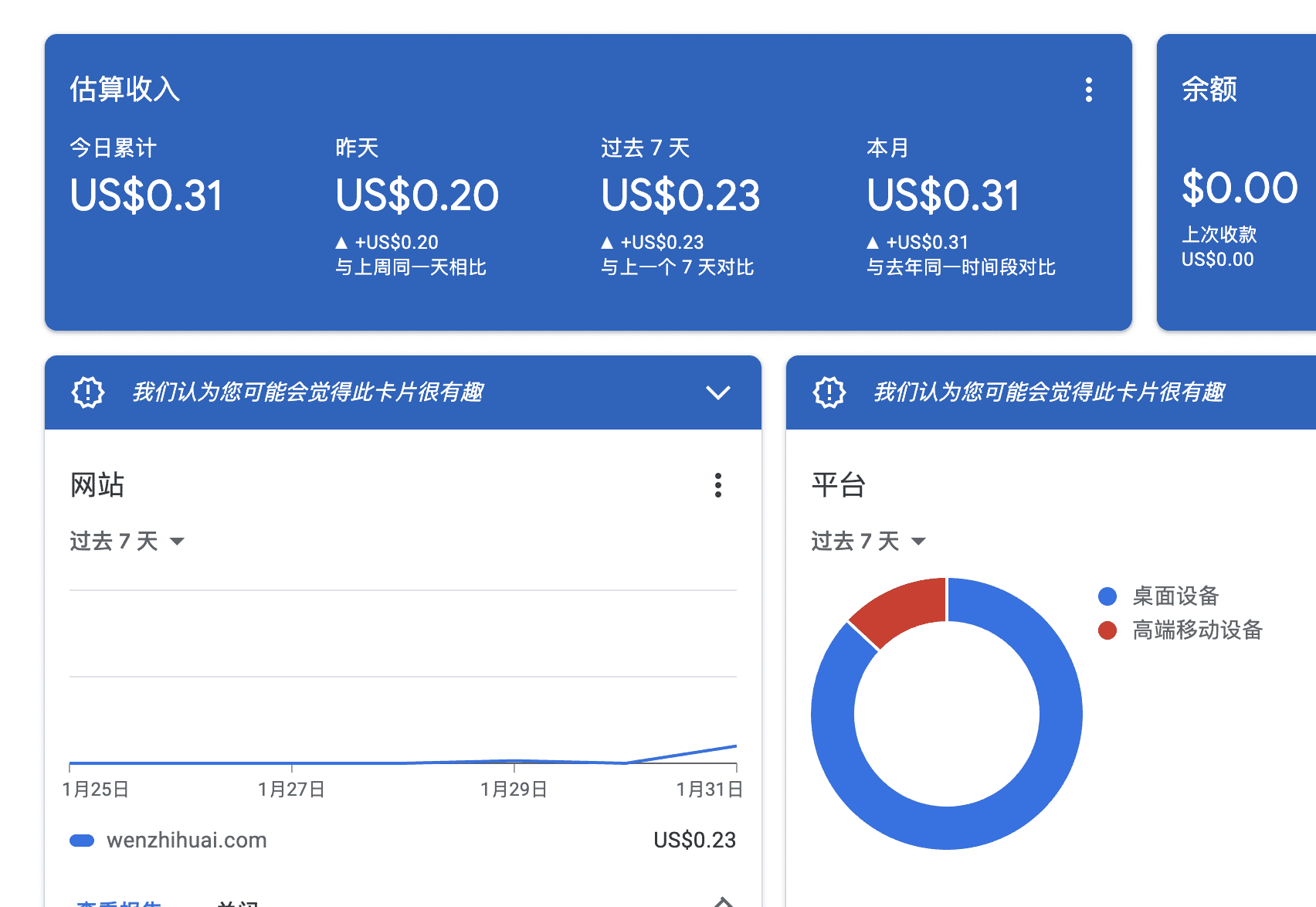Image resolution: width=1316 pixels, height=907 pixels.
Task: Click the insight badge icon above 平台 card
Action: click(x=829, y=392)
